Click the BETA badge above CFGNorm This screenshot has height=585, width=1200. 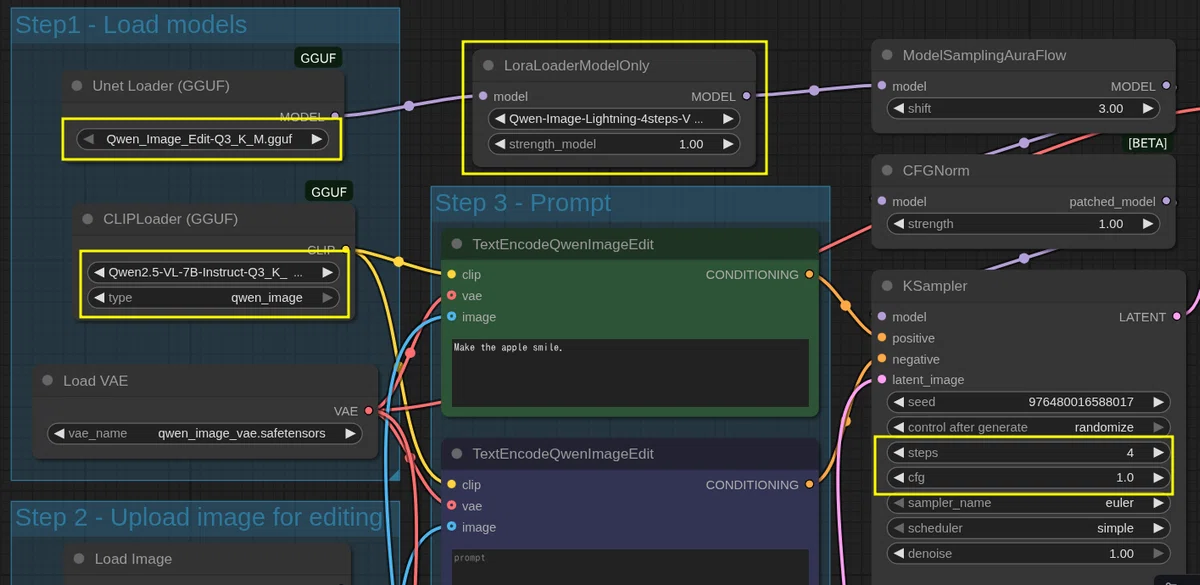(1147, 143)
